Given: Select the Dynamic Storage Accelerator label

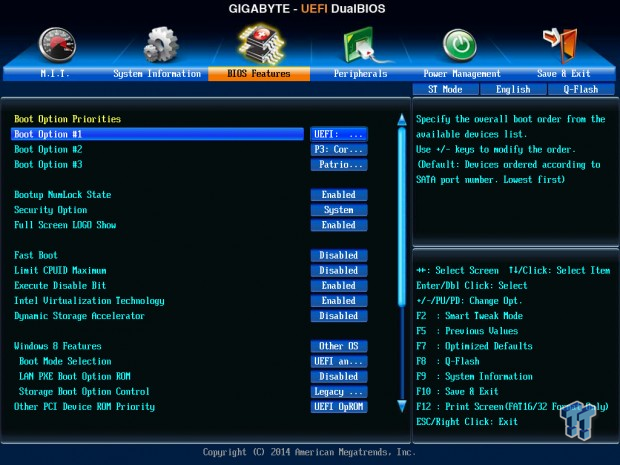Looking at the screenshot, I should [79, 316].
